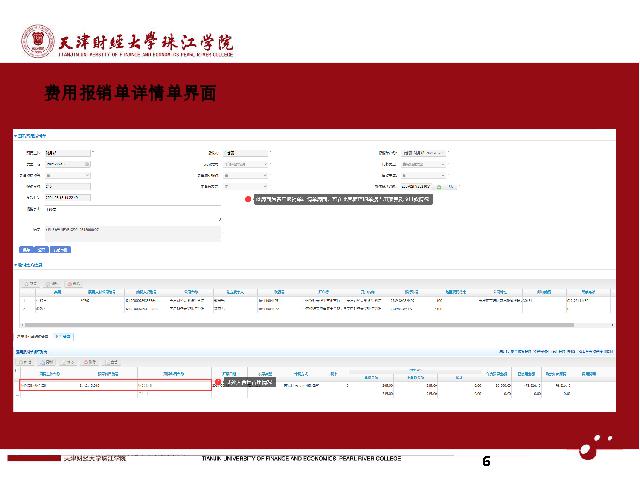The image size is (640, 480).
Task: Click the green icon beside the last right-column field
Action: pos(440,186)
